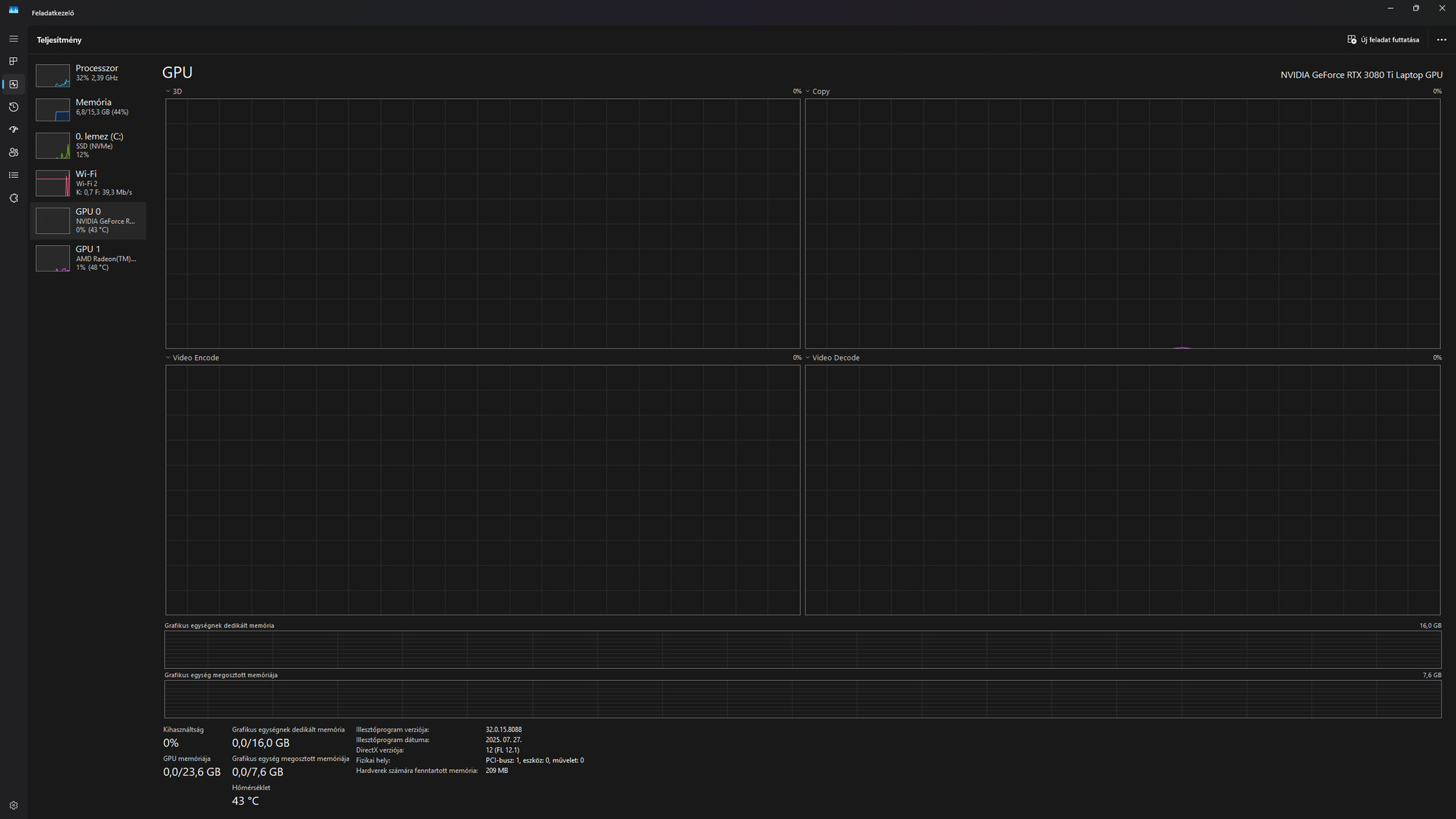Open the Video Encode engine dropdown
Screen dimensions: 1456x819
click(192, 357)
